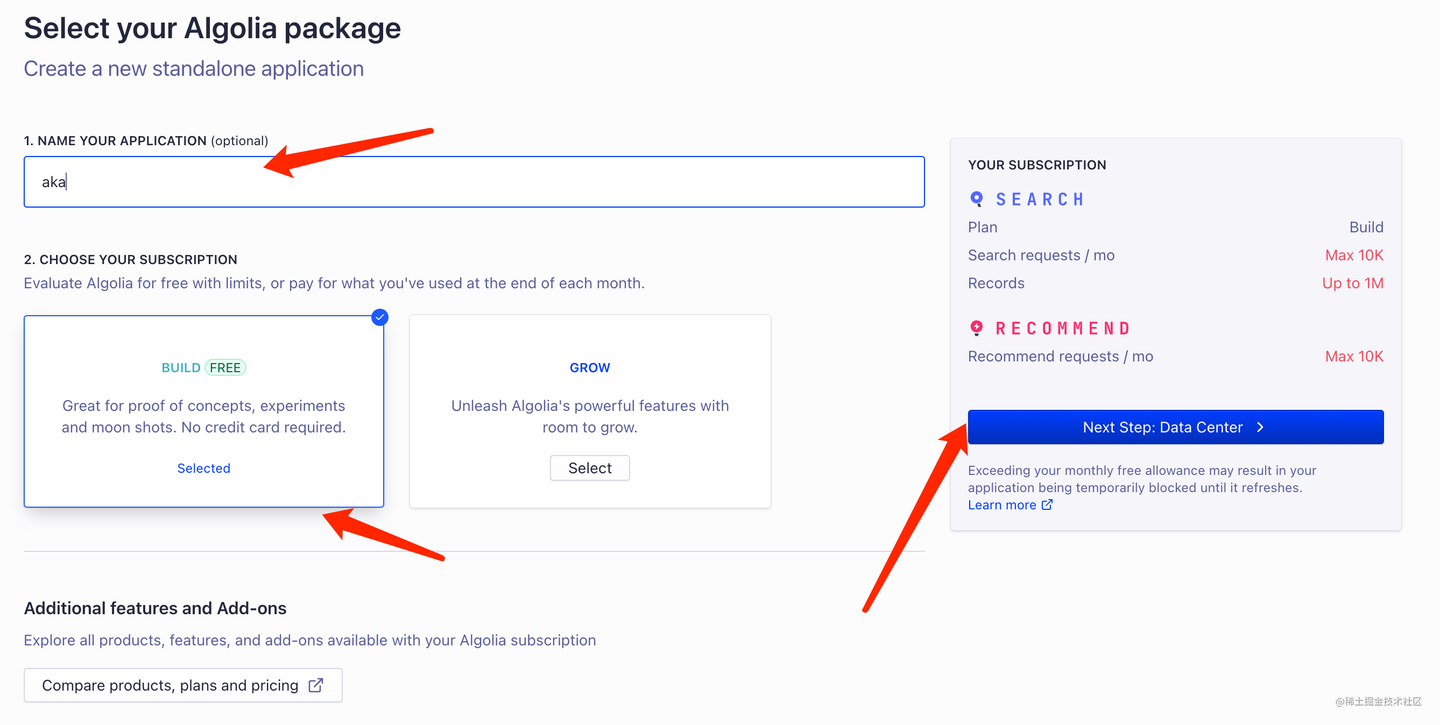Click the chevron arrow inside Next Step button
This screenshot has width=1440, height=725.
(x=1260, y=426)
